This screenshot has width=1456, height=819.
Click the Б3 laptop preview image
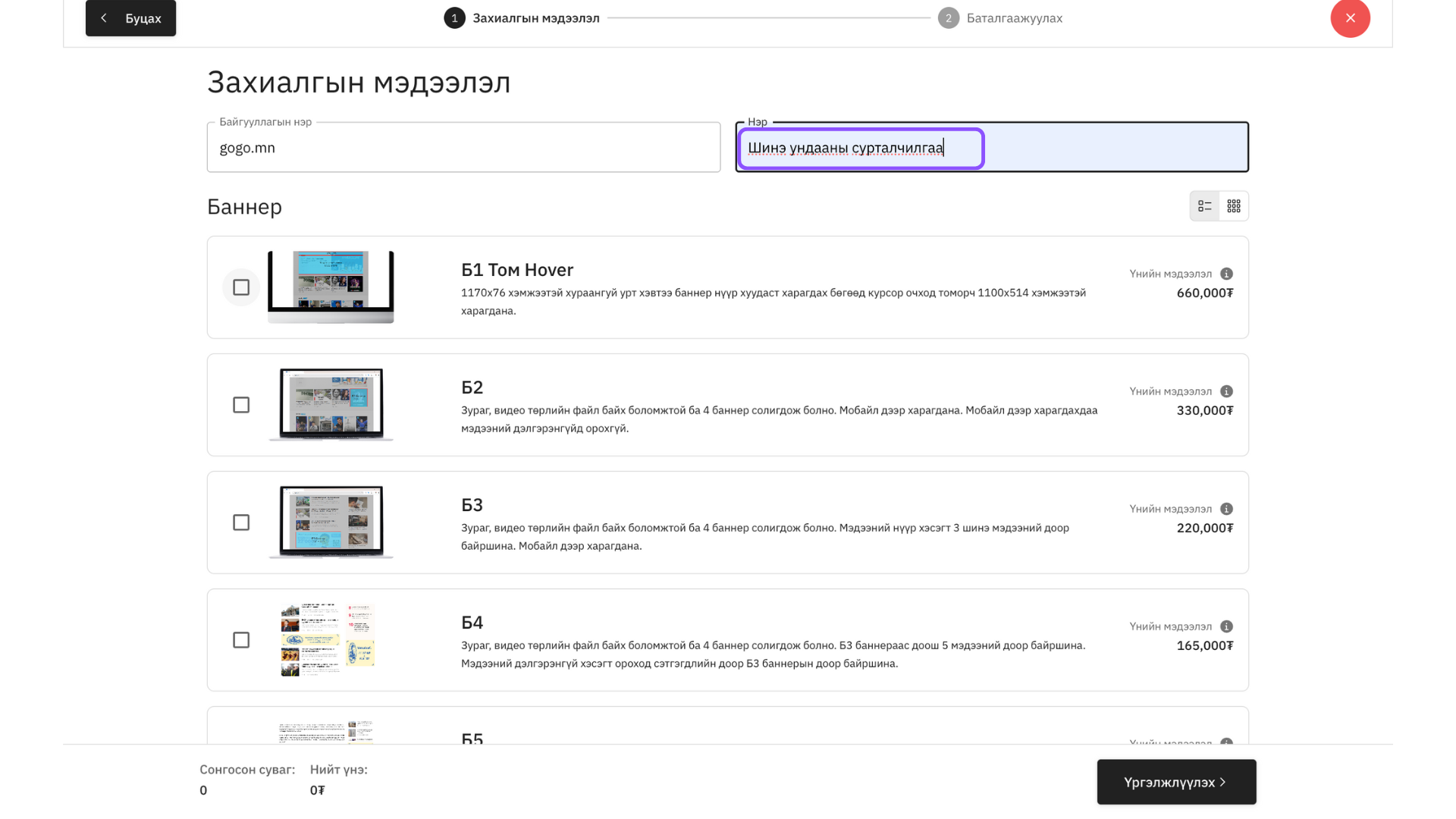click(x=331, y=522)
